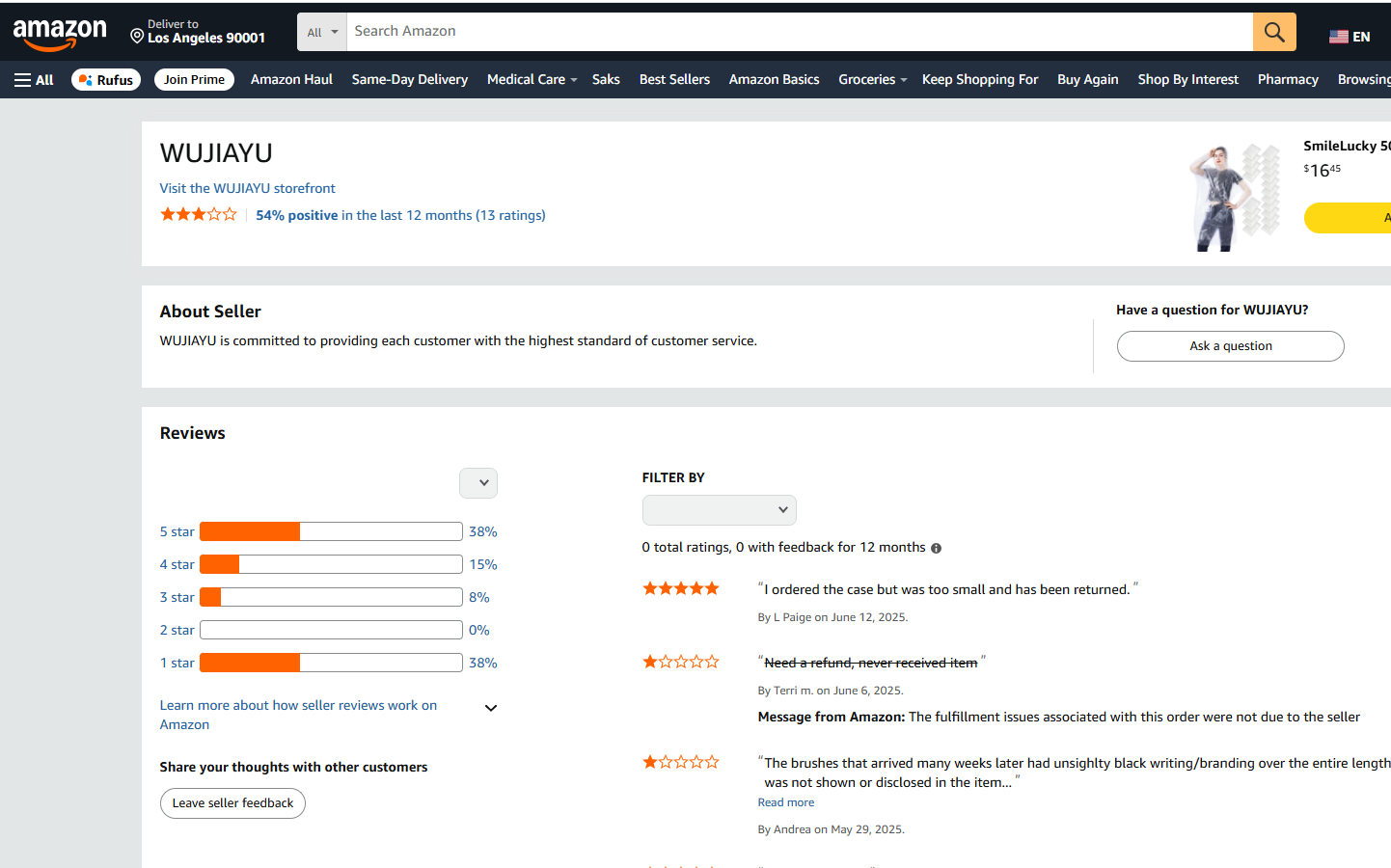Viewport: 1391px width, 868px height.
Task: Click the 15% percentage link
Action: pos(483,564)
